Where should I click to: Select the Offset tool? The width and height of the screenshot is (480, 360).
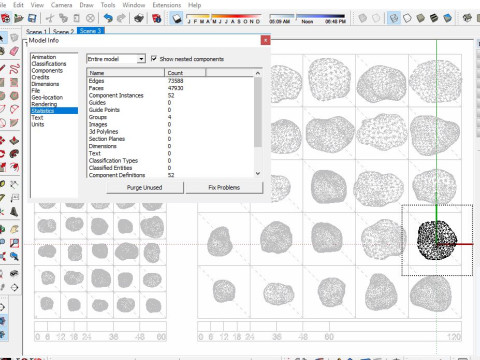14,167
